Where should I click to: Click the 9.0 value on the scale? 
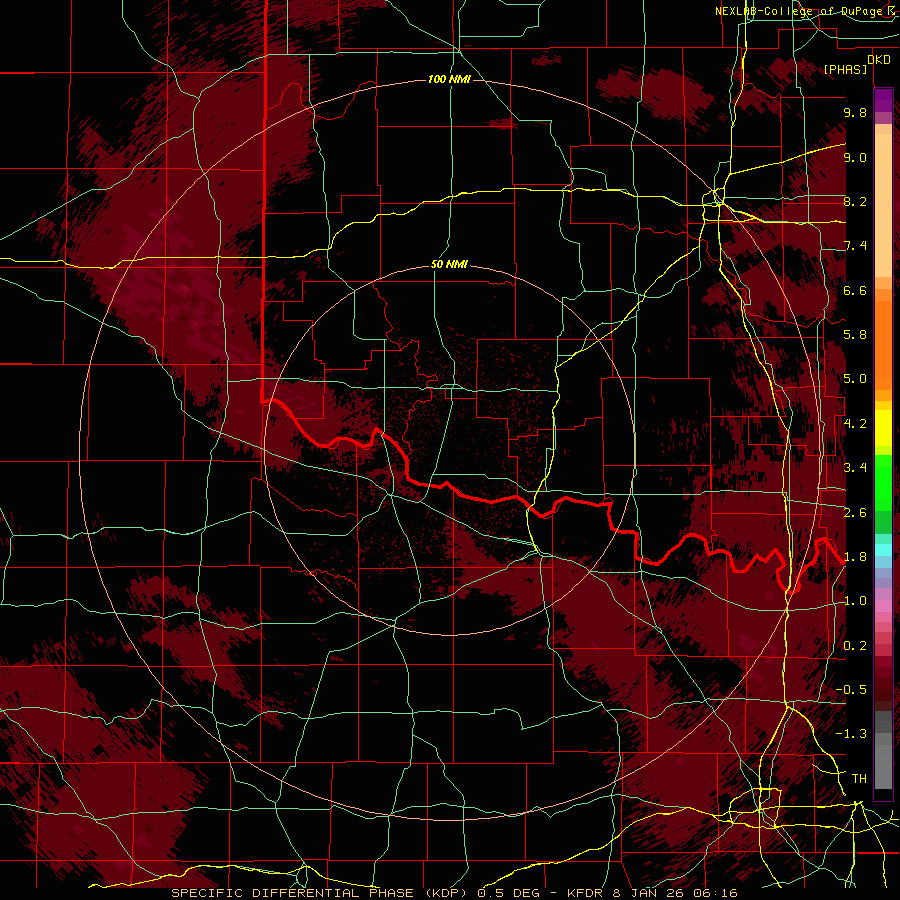click(x=855, y=157)
